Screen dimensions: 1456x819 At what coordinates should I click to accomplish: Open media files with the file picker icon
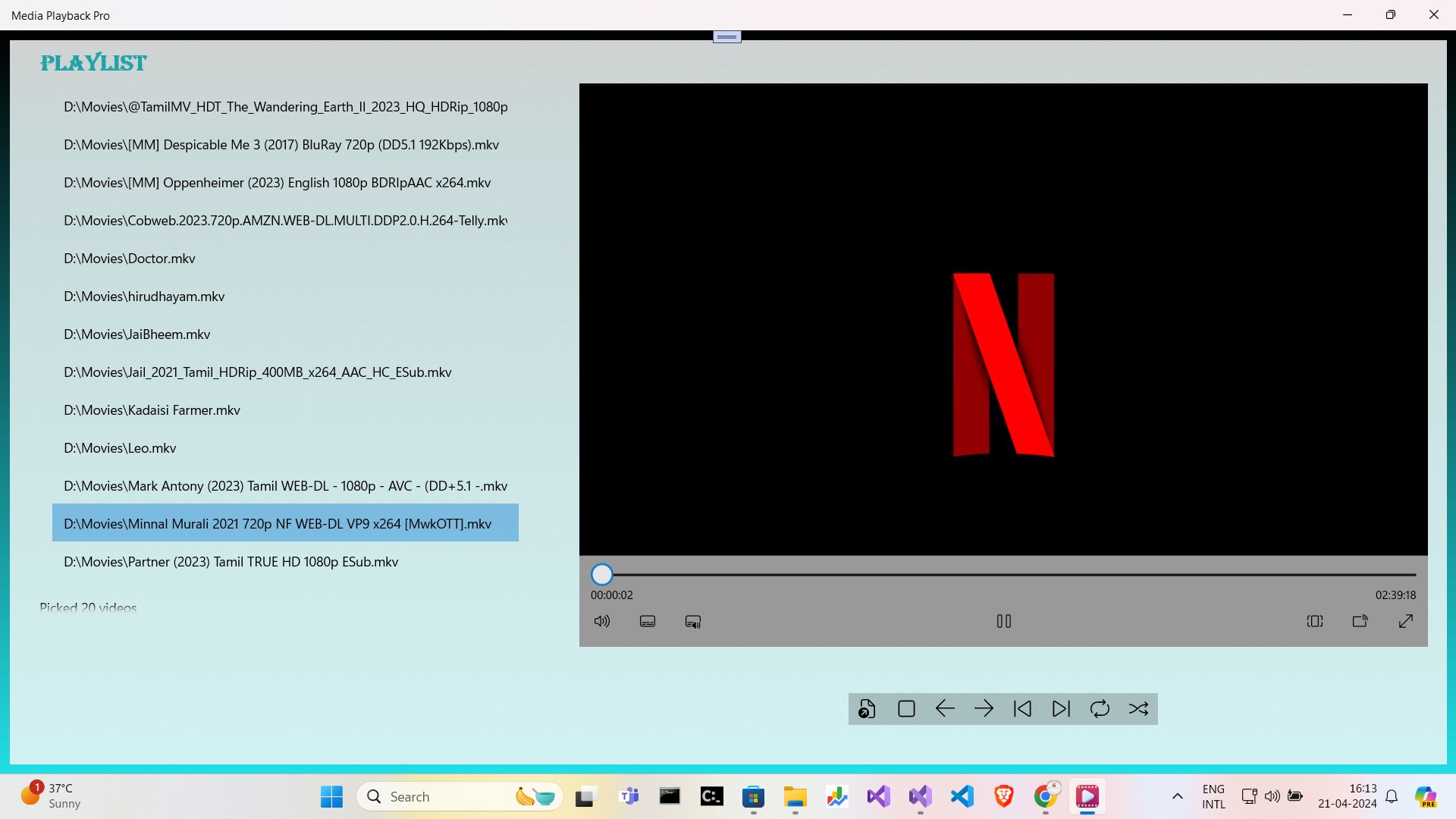pos(867,709)
